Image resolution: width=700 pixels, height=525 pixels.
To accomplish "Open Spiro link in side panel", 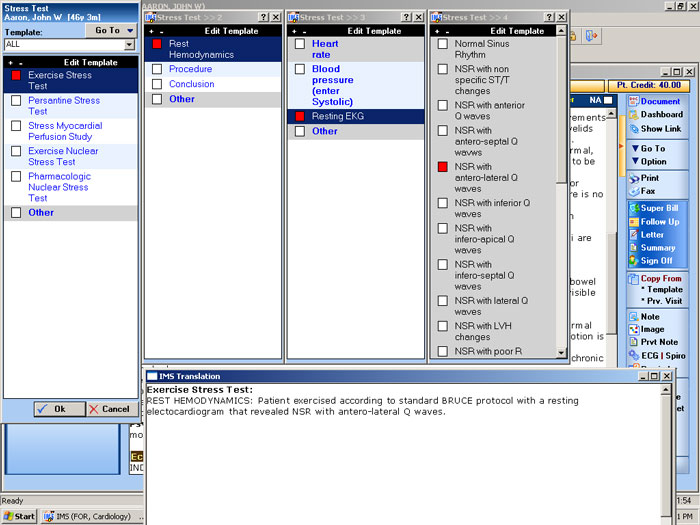I will tap(675, 356).
